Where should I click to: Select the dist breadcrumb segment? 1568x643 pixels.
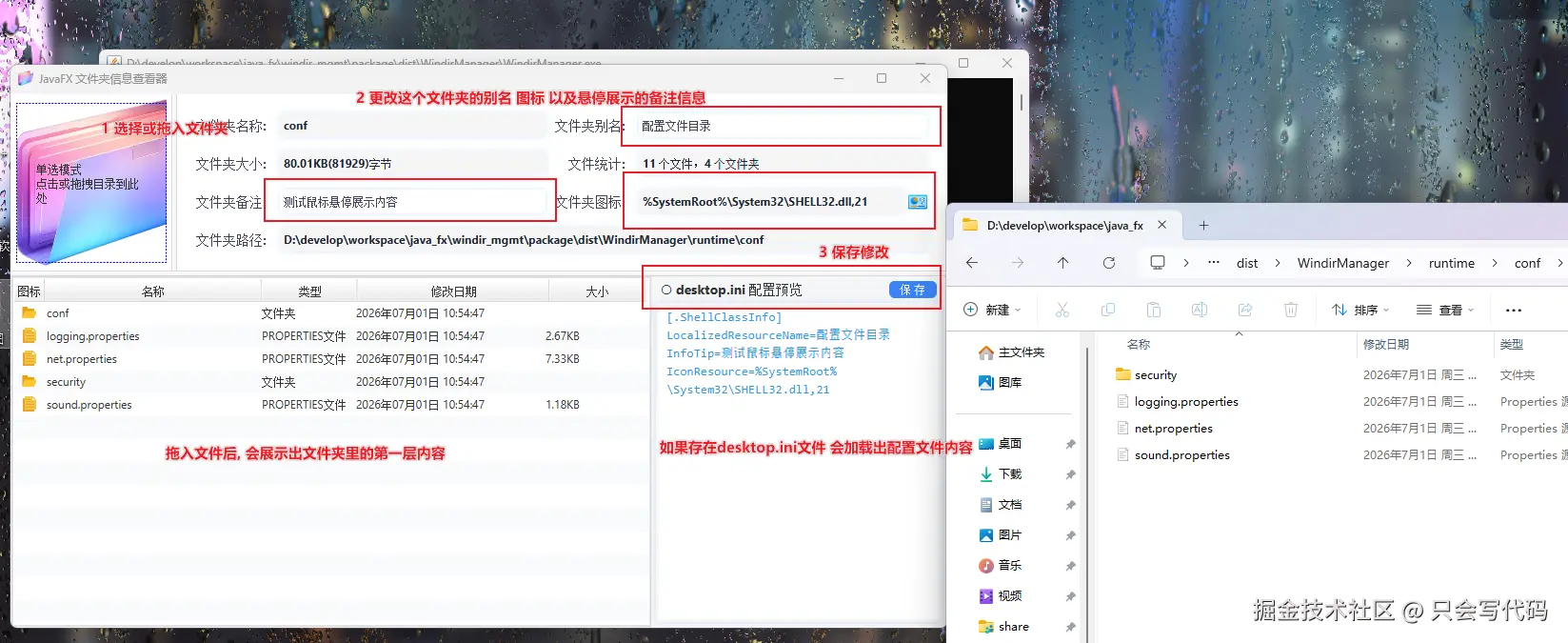1247,263
